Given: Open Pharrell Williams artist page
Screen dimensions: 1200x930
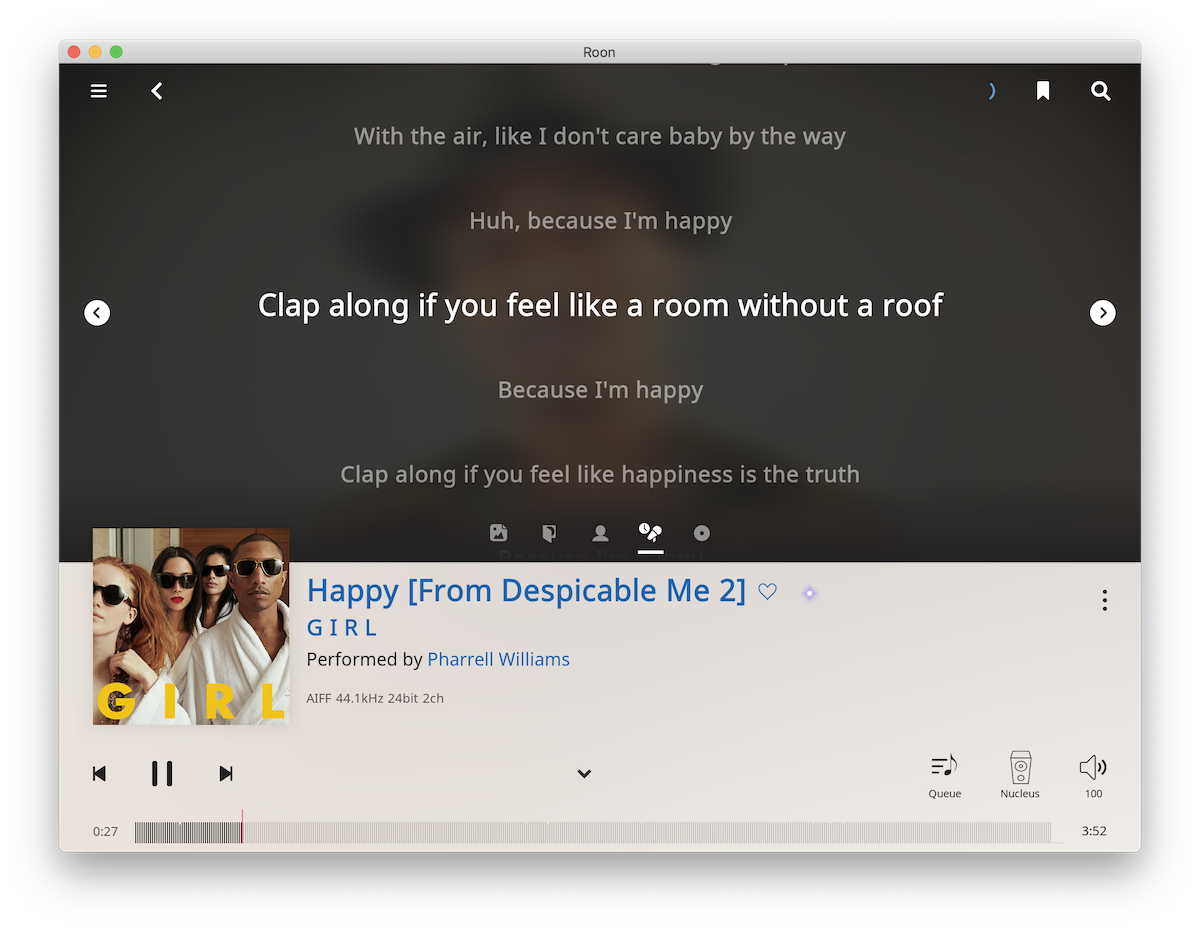Looking at the screenshot, I should [x=498, y=659].
